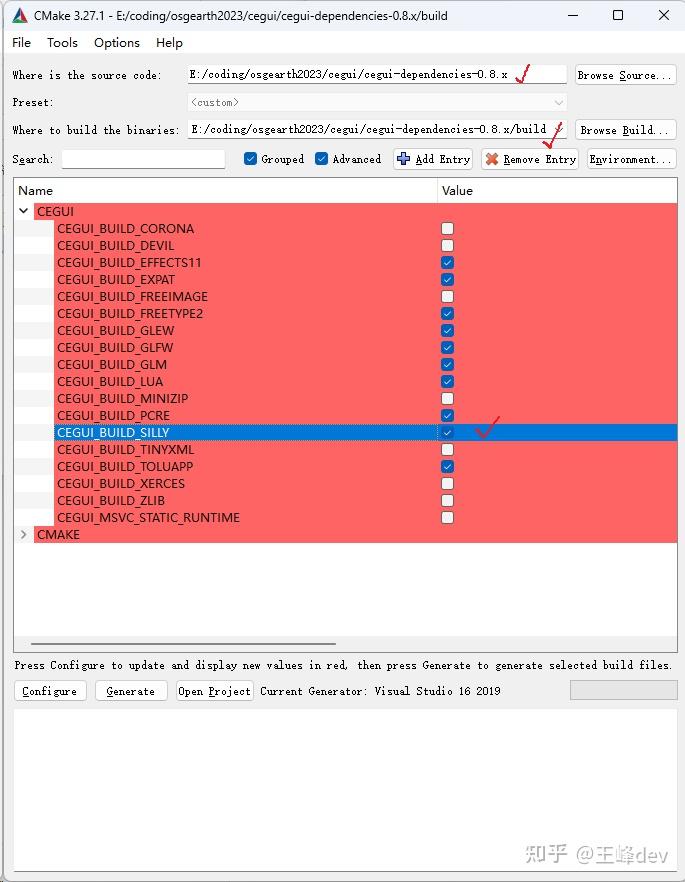685x882 pixels.
Task: Click the Name column header
Action: (x=226, y=191)
